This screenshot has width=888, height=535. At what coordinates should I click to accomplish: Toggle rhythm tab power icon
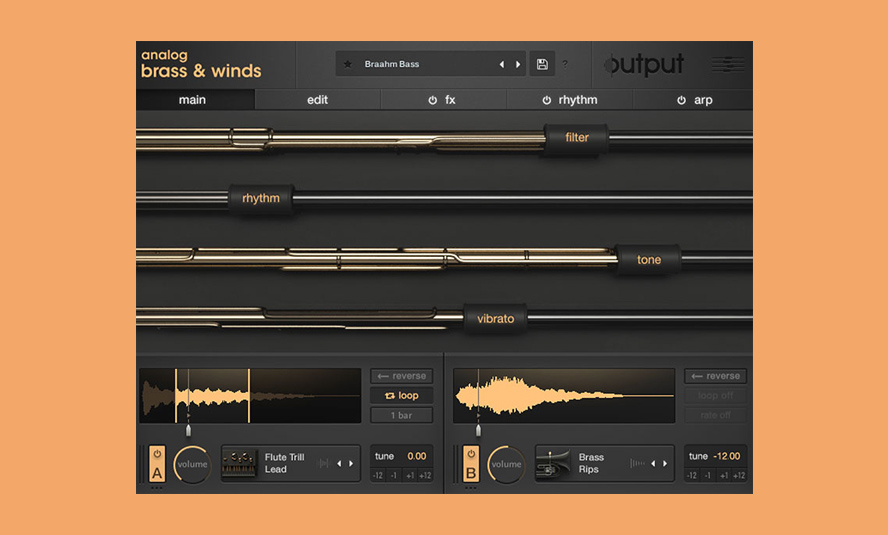click(x=547, y=100)
